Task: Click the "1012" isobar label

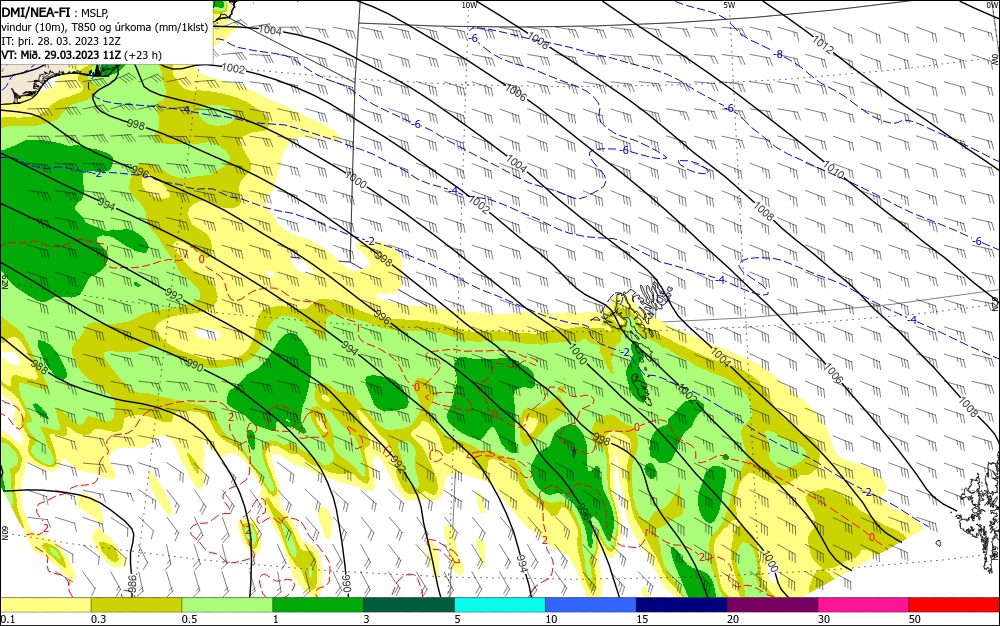Action: [823, 44]
